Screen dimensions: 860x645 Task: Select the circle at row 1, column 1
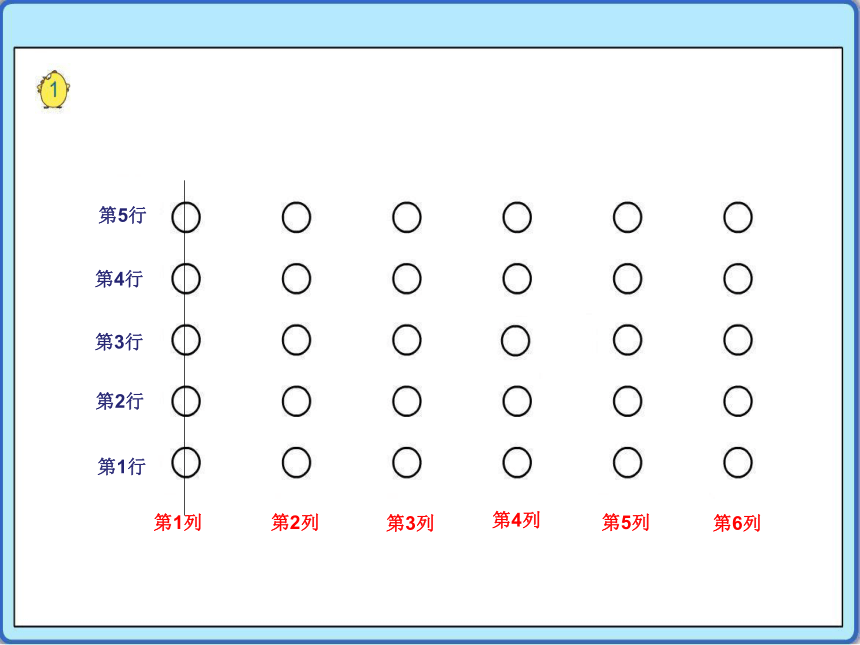click(x=186, y=462)
